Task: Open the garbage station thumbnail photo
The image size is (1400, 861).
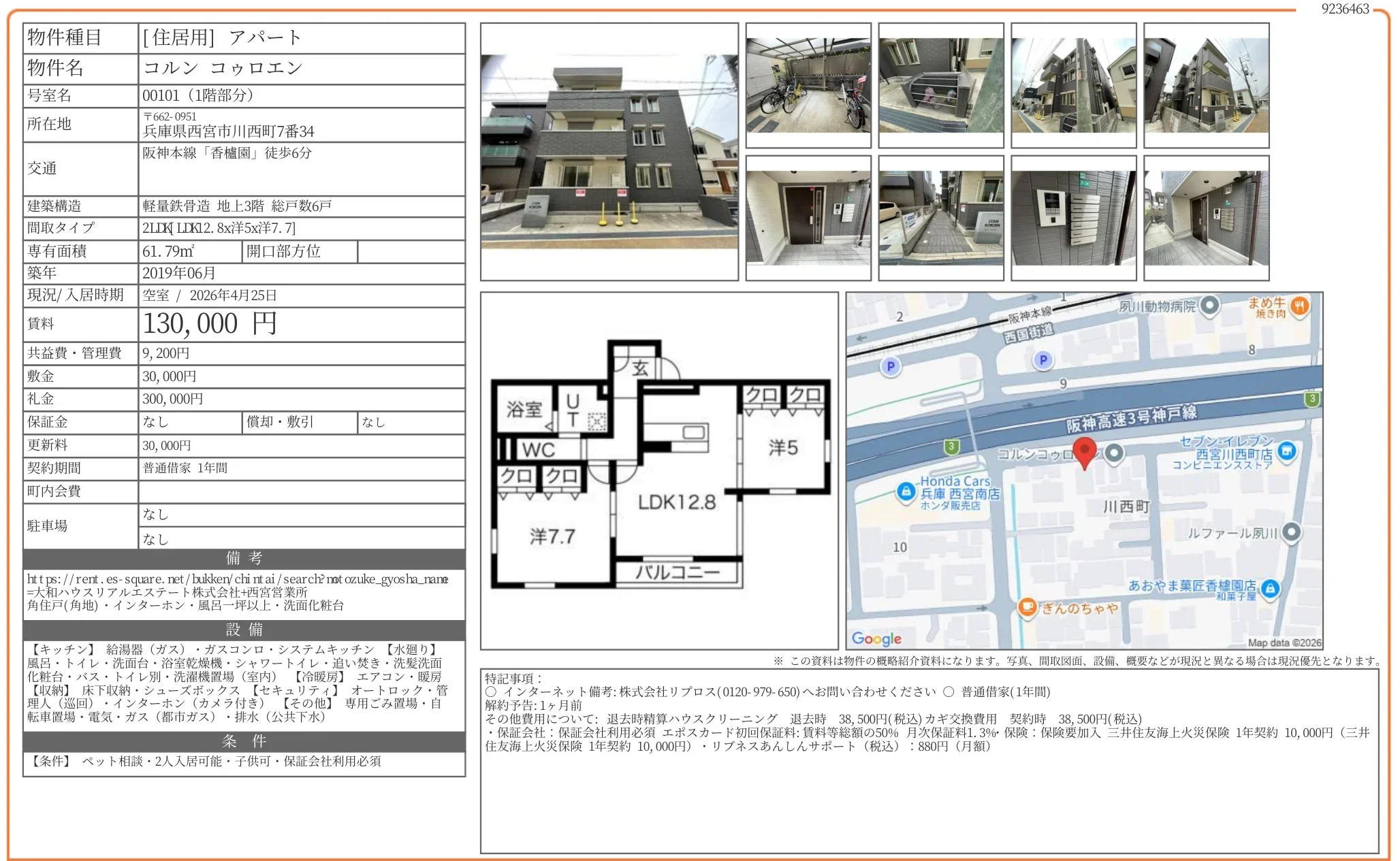Action: 940,86
